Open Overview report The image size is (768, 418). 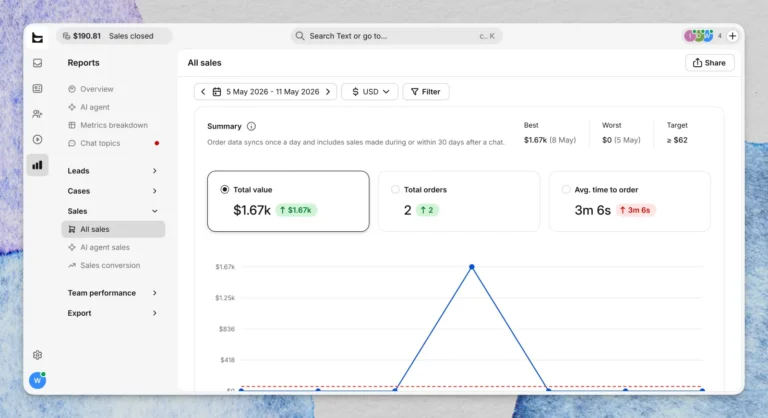coord(113,89)
